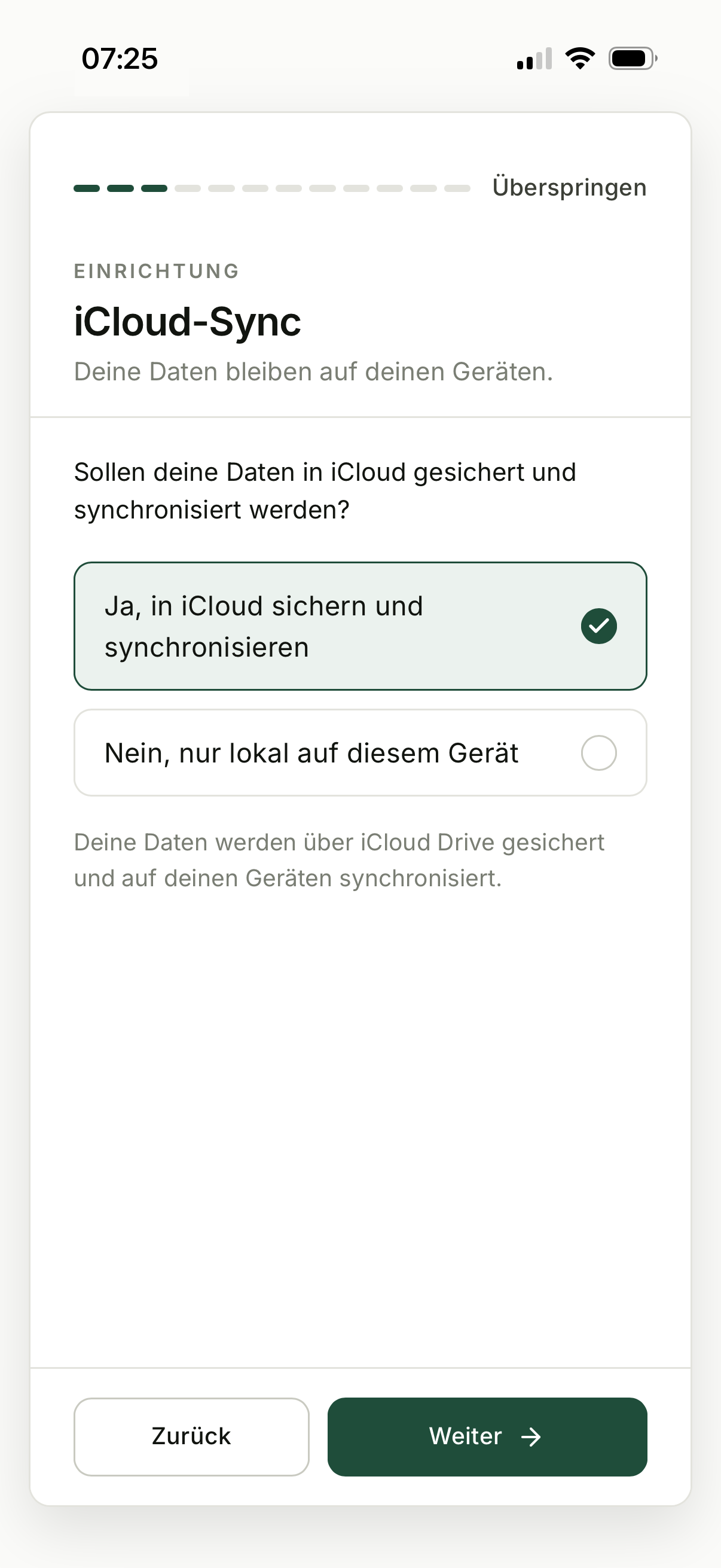Tap the question 'Sollen deine Daten in iCloud gesichert'
Viewport: 721px width, 1568px height.
(325, 490)
